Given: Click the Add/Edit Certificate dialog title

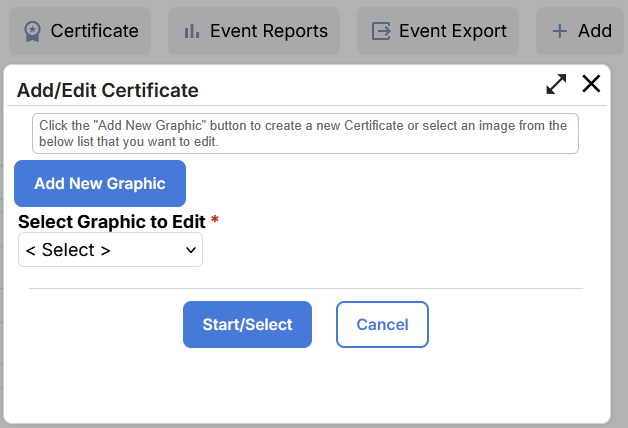Looking at the screenshot, I should pyautogui.click(x=108, y=90).
